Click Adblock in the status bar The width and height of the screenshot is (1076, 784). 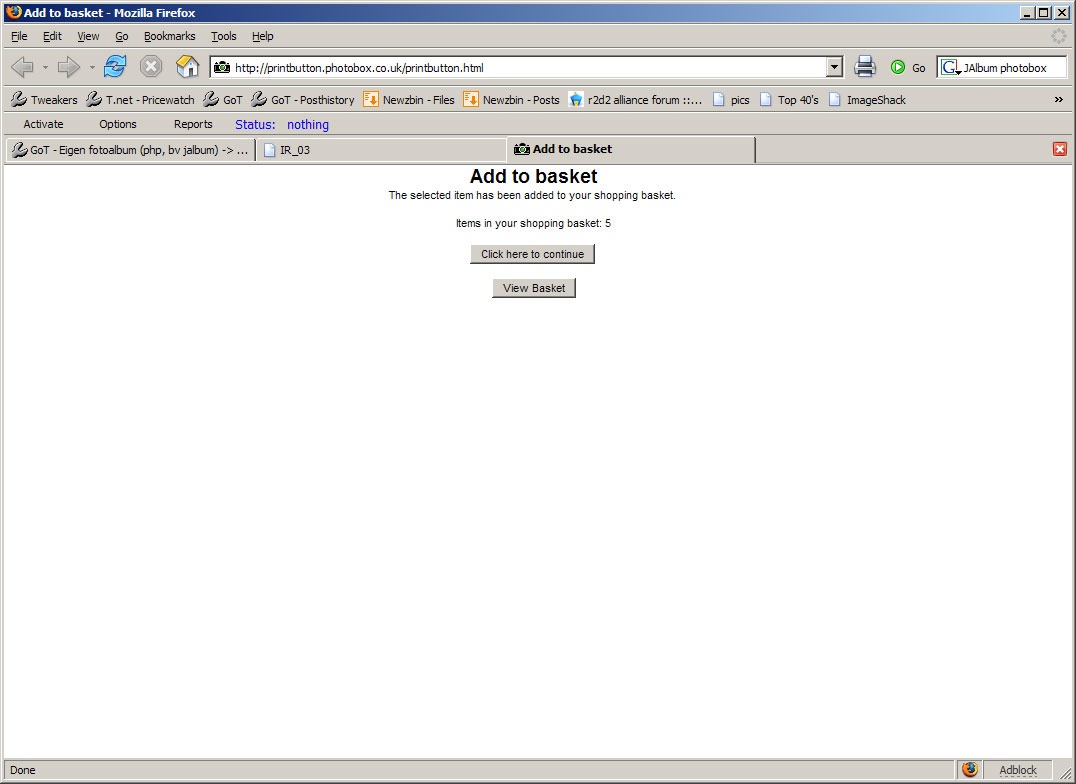[x=1018, y=770]
